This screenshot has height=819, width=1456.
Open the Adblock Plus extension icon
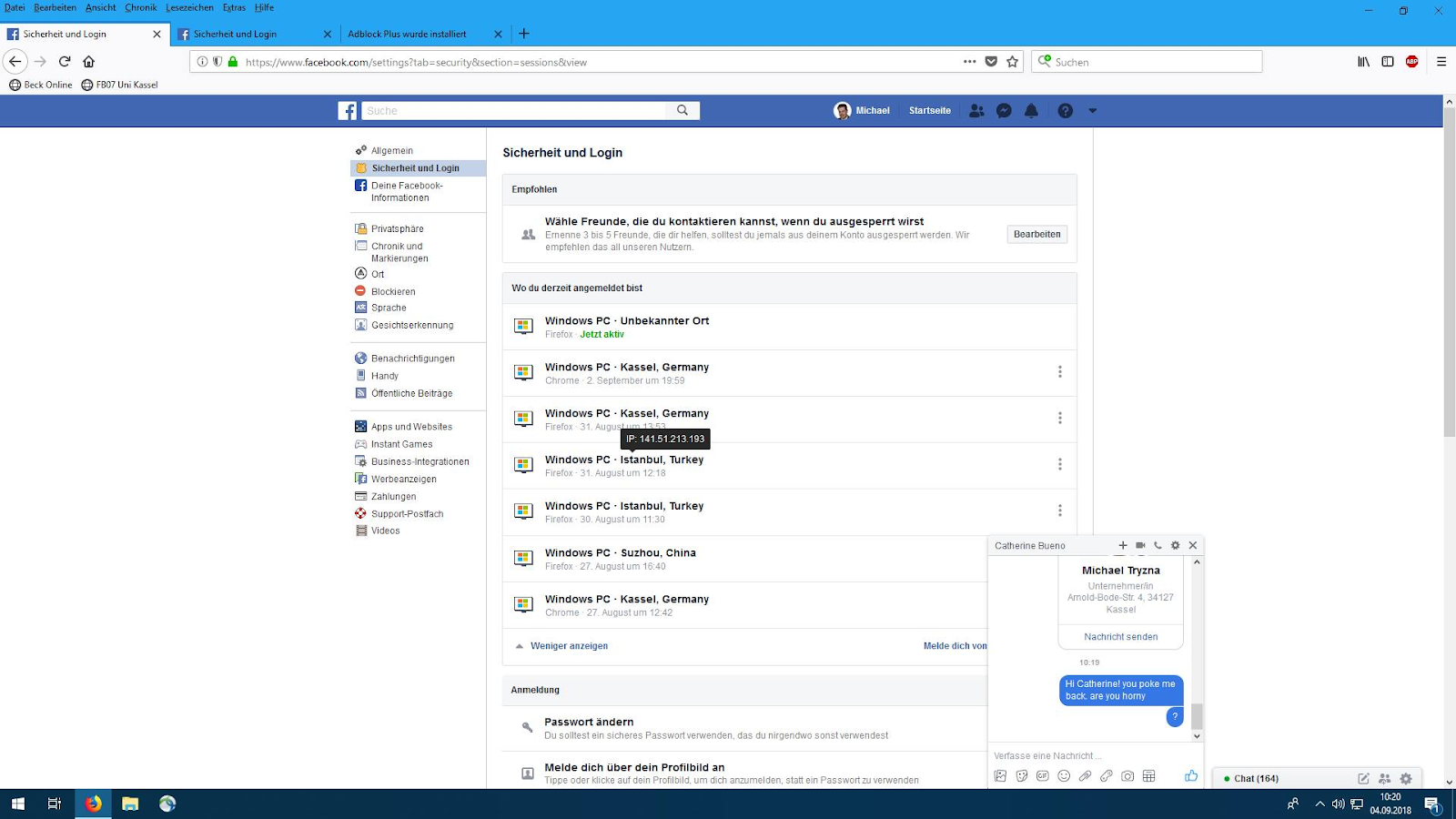click(1411, 62)
